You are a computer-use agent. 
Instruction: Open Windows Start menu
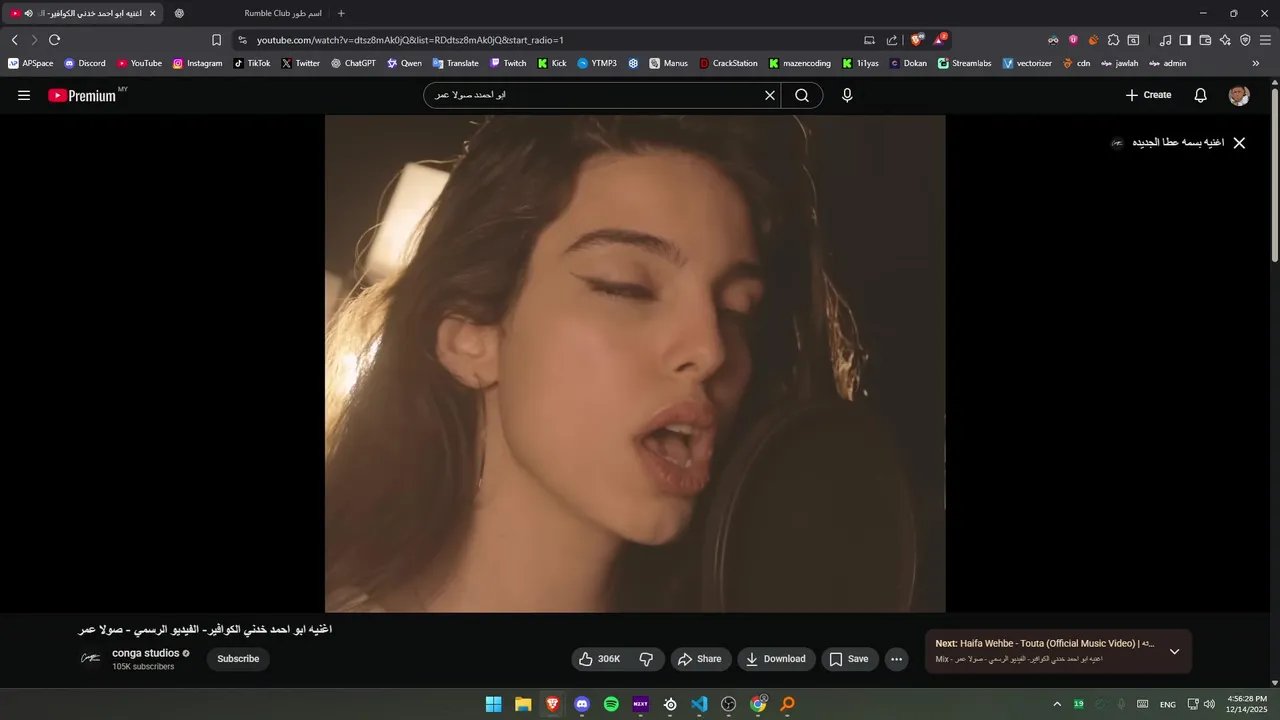[x=493, y=704]
